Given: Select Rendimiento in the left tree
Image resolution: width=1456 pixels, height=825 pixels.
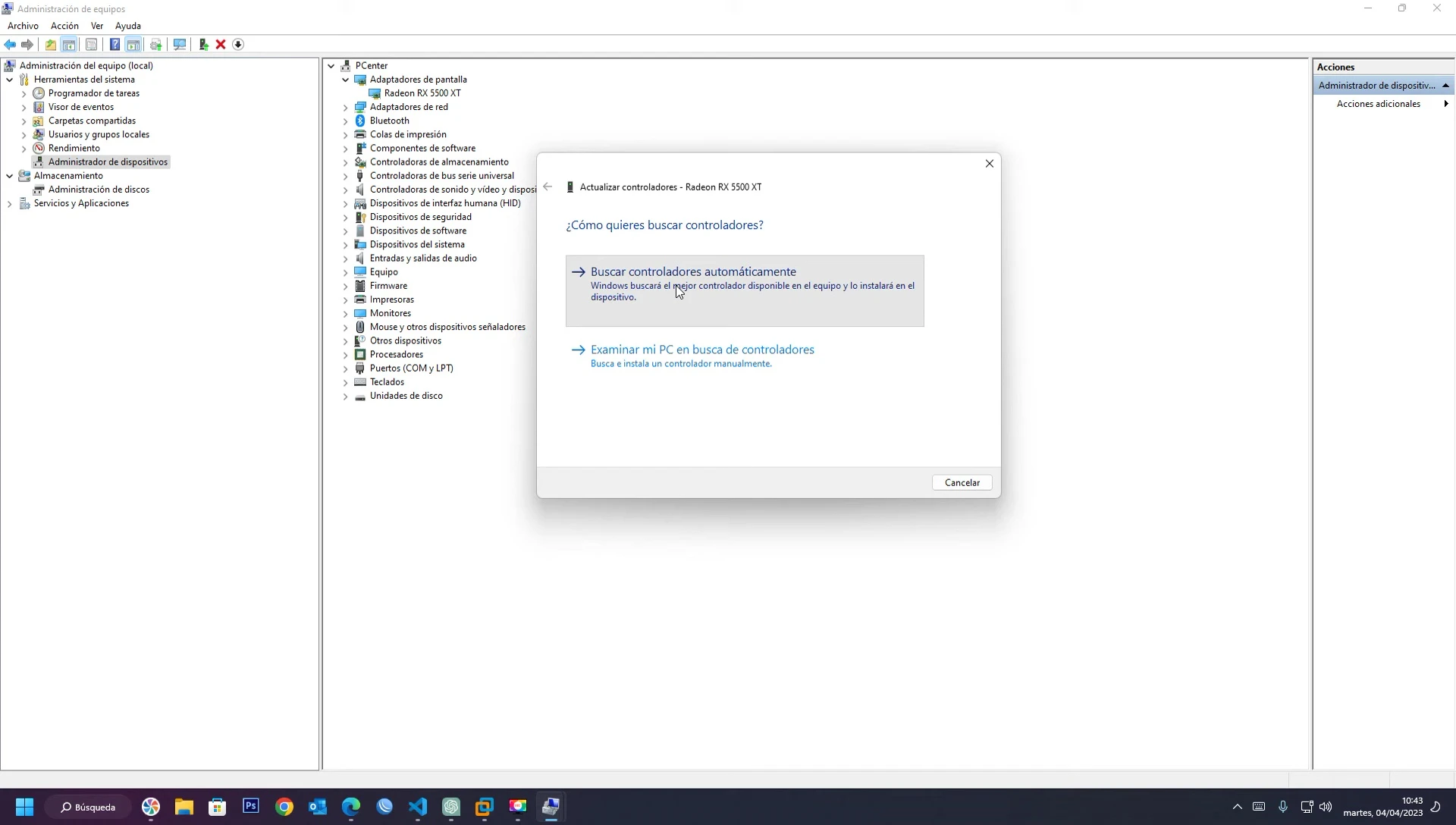Looking at the screenshot, I should pos(74,149).
